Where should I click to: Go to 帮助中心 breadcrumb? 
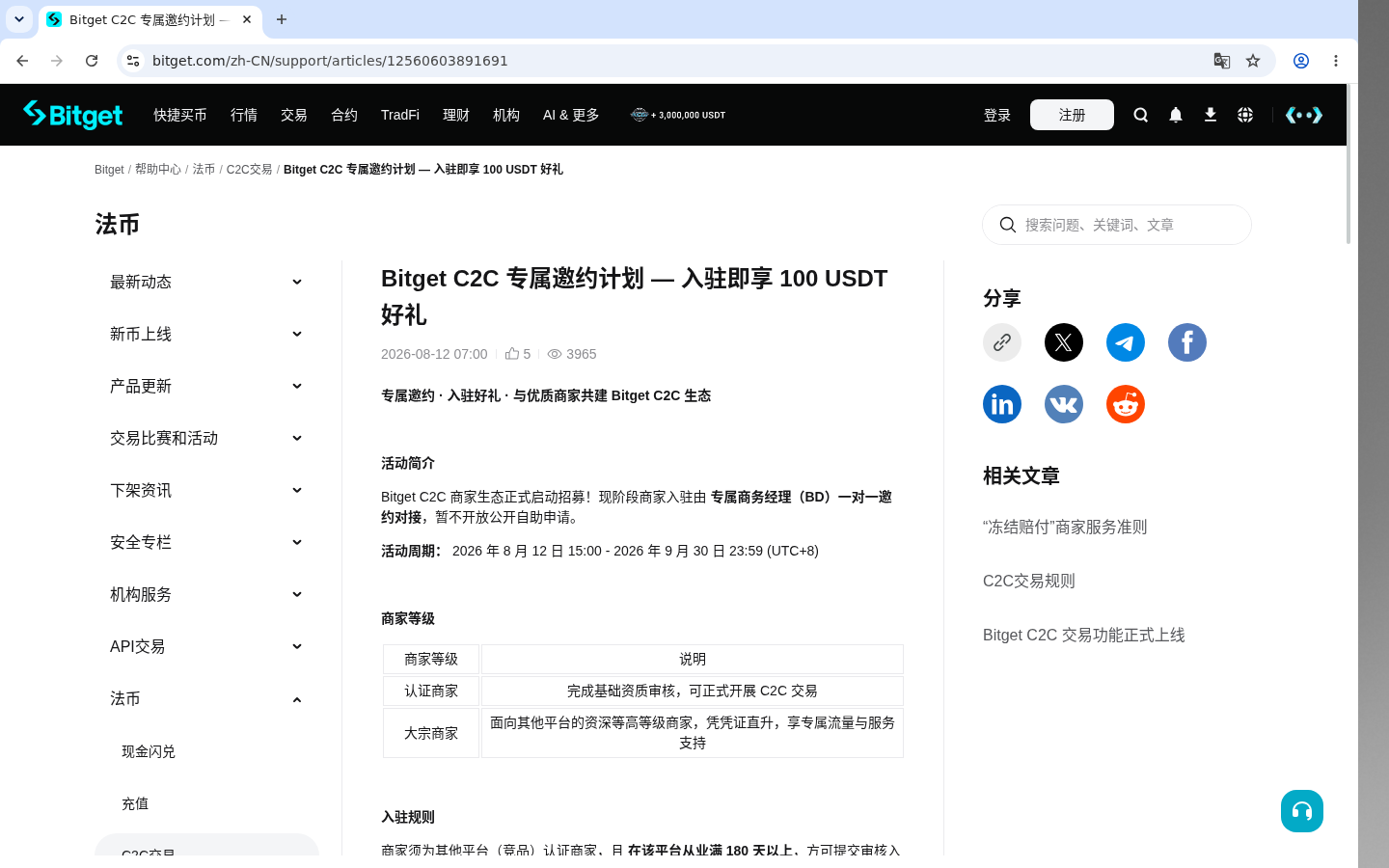(x=158, y=169)
